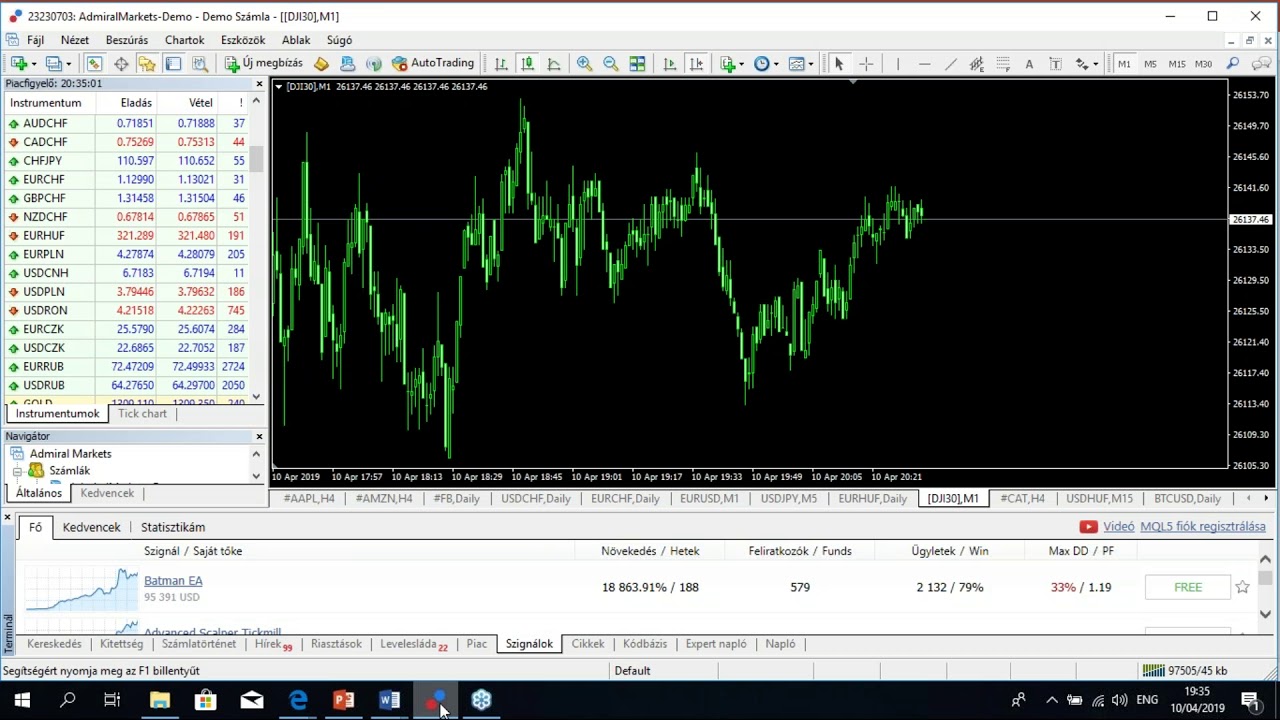
Task: Tile windows with the grid icon
Action: [637, 64]
